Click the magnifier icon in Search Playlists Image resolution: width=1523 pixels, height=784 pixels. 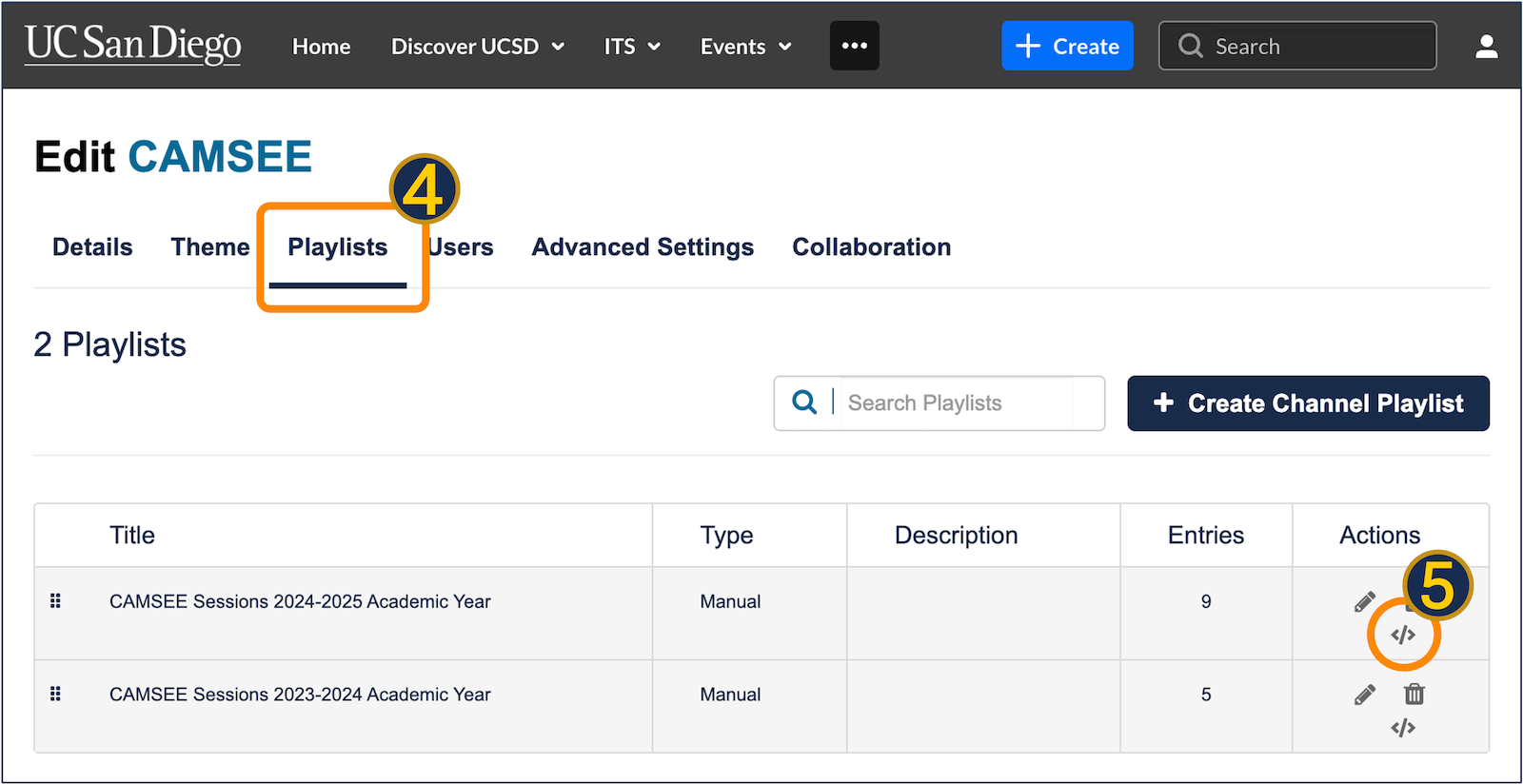pos(804,402)
